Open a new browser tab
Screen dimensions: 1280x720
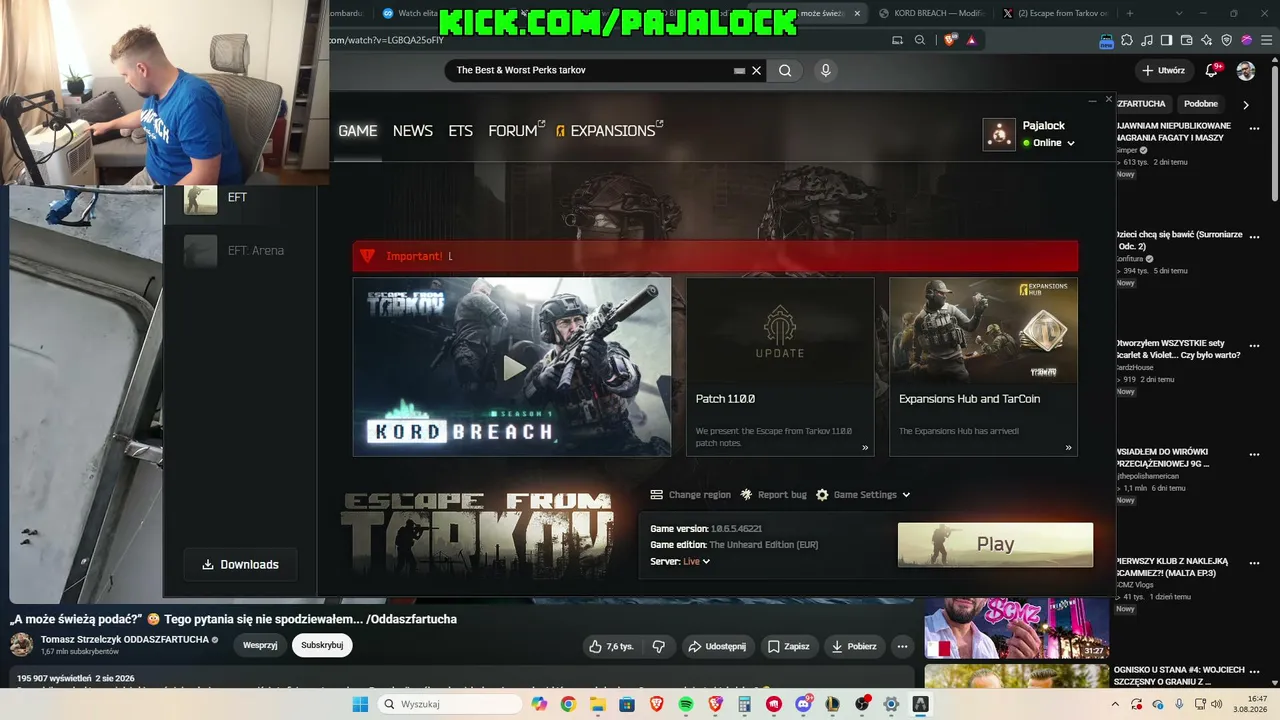click(x=1130, y=13)
